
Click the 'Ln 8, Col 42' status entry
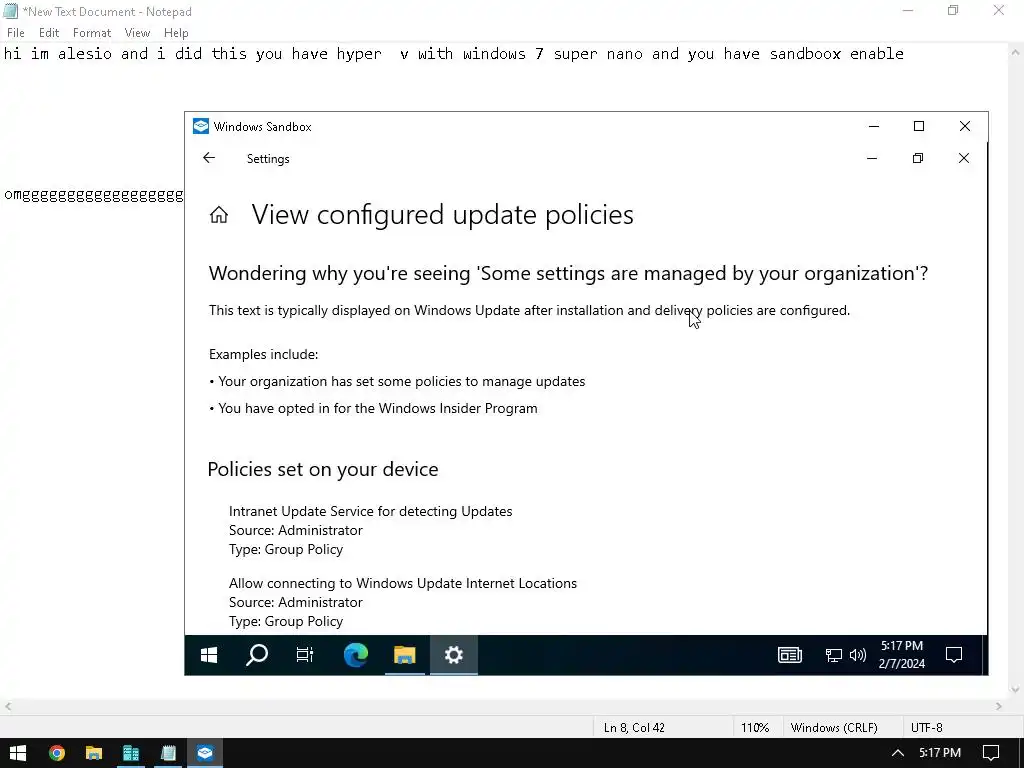tap(634, 728)
